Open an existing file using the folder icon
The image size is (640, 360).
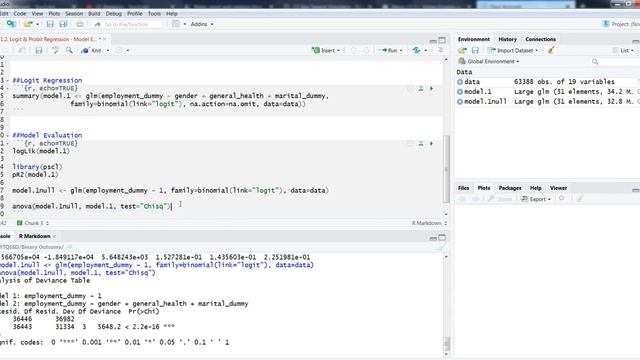(x=28, y=24)
